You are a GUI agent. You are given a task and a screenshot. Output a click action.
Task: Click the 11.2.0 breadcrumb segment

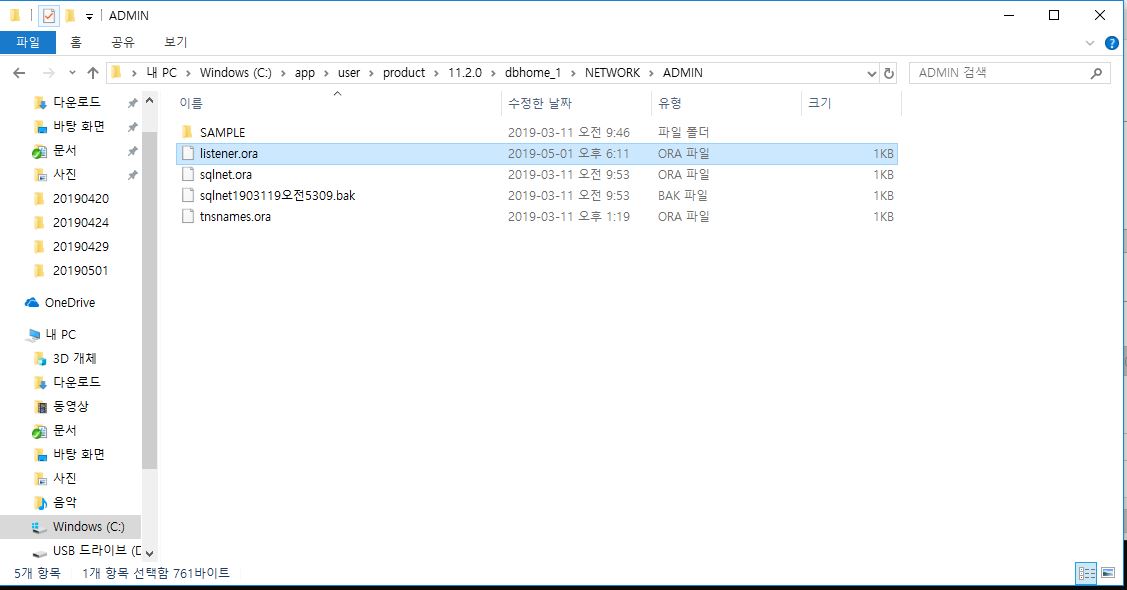click(465, 73)
